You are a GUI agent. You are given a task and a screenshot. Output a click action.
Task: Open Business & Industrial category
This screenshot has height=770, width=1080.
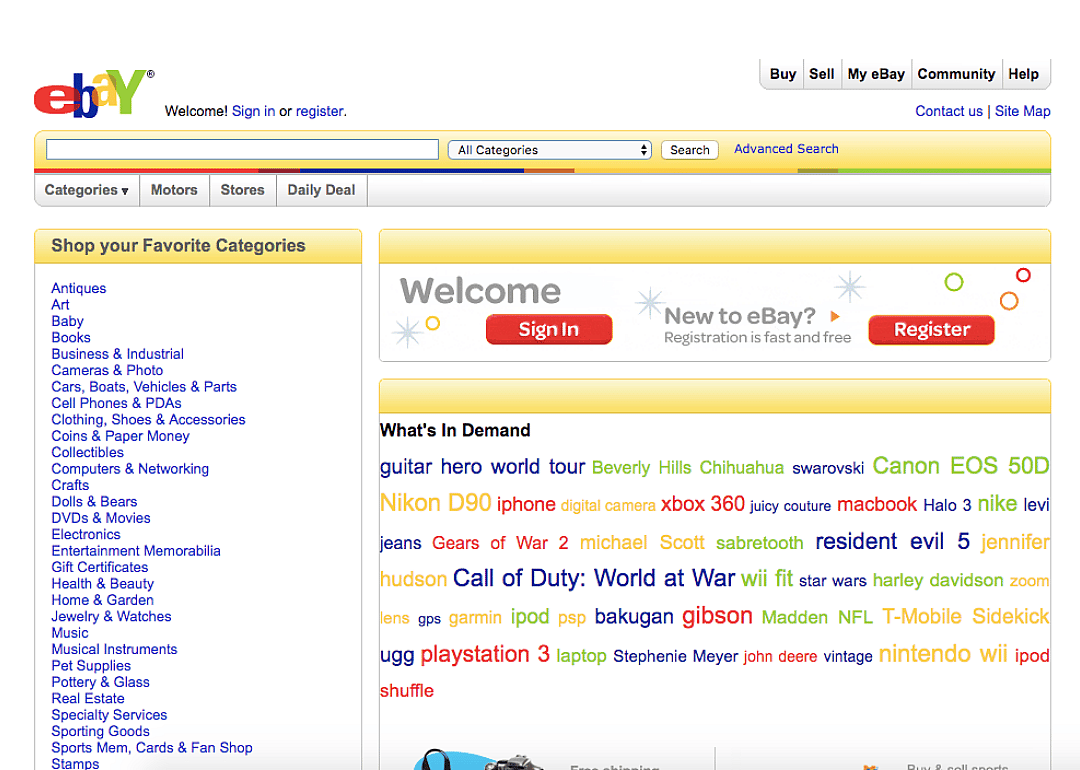(118, 354)
